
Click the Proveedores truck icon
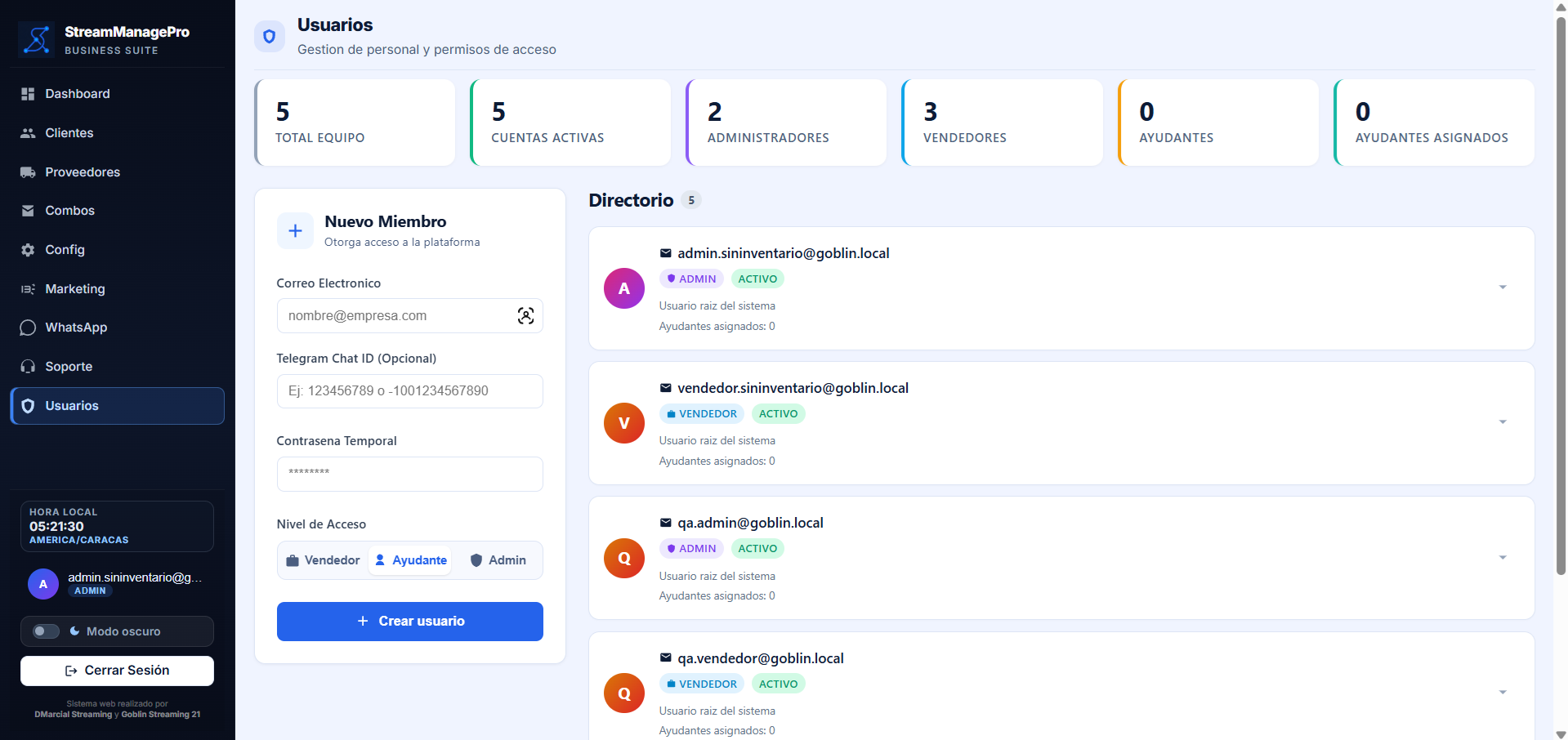pos(28,172)
